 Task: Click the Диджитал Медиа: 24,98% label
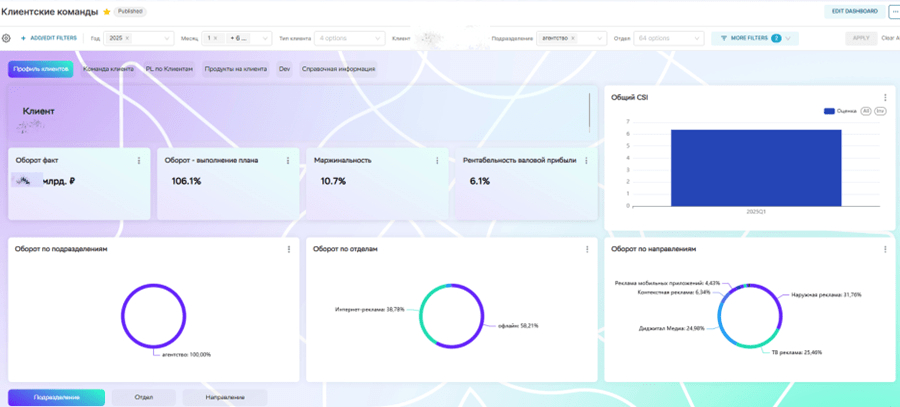[x=672, y=329]
